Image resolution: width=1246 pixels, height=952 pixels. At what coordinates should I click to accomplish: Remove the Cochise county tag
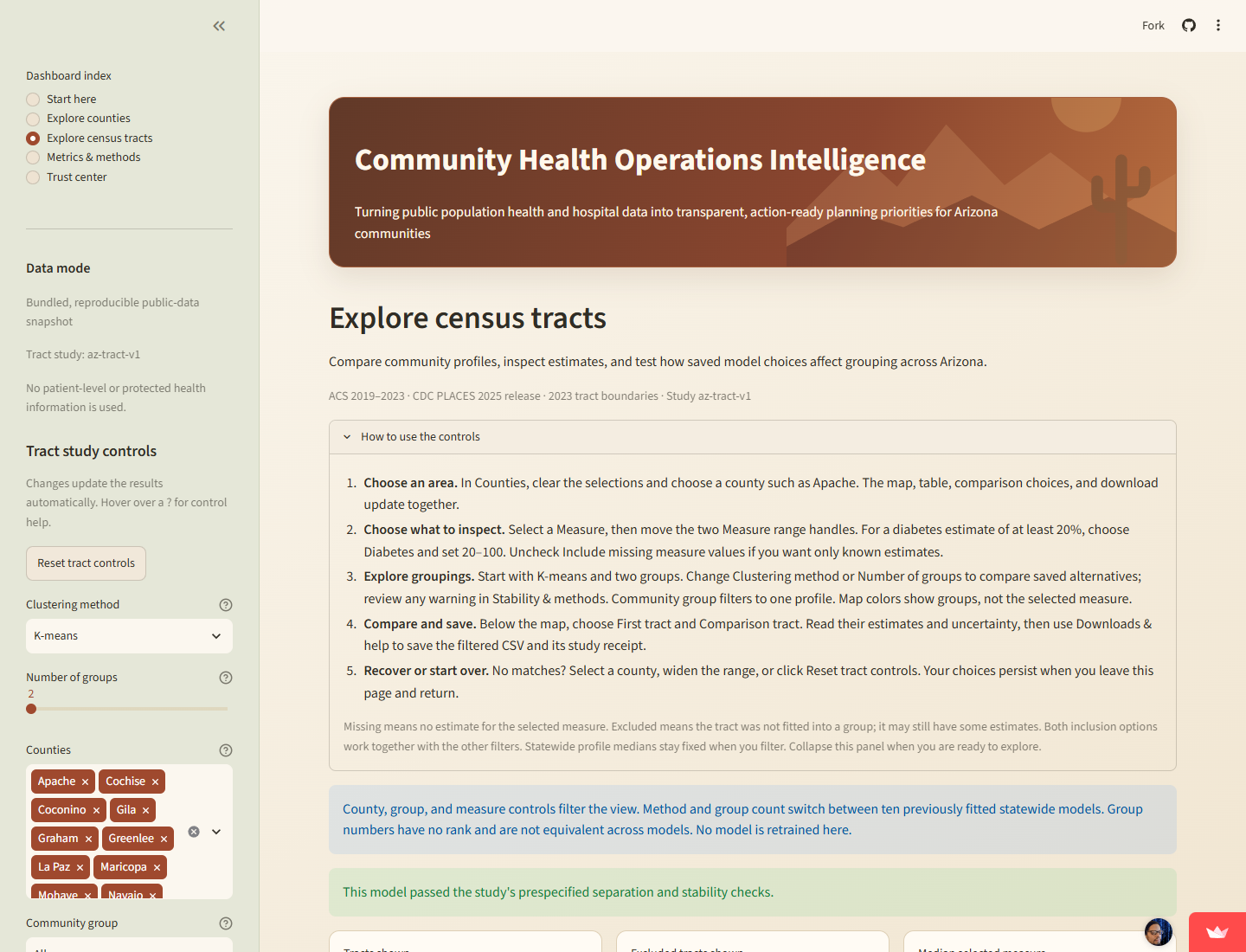155,782
